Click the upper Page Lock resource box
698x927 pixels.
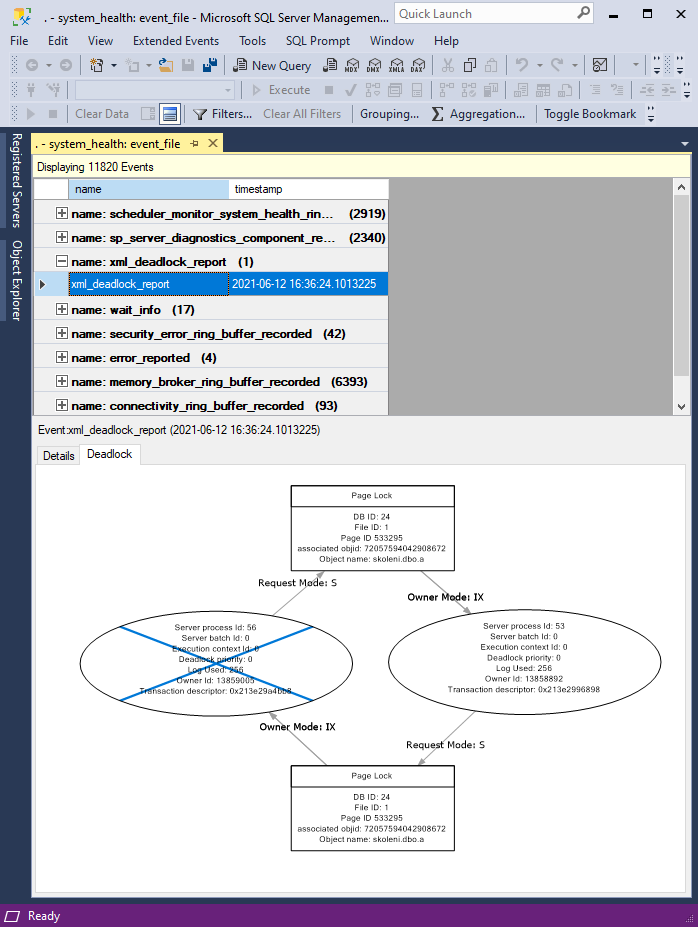(372, 528)
